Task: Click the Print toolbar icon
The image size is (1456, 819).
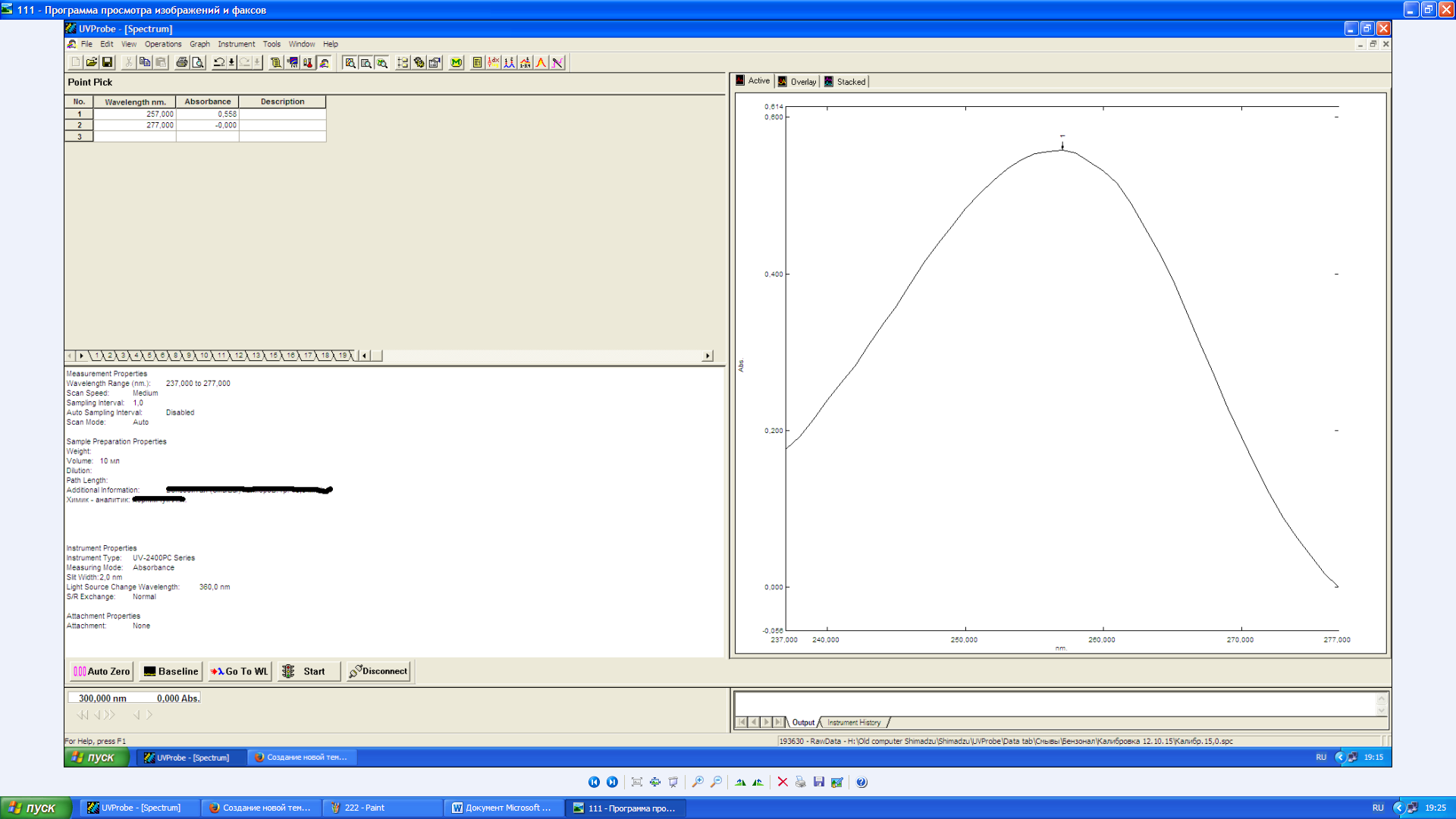Action: tap(182, 63)
